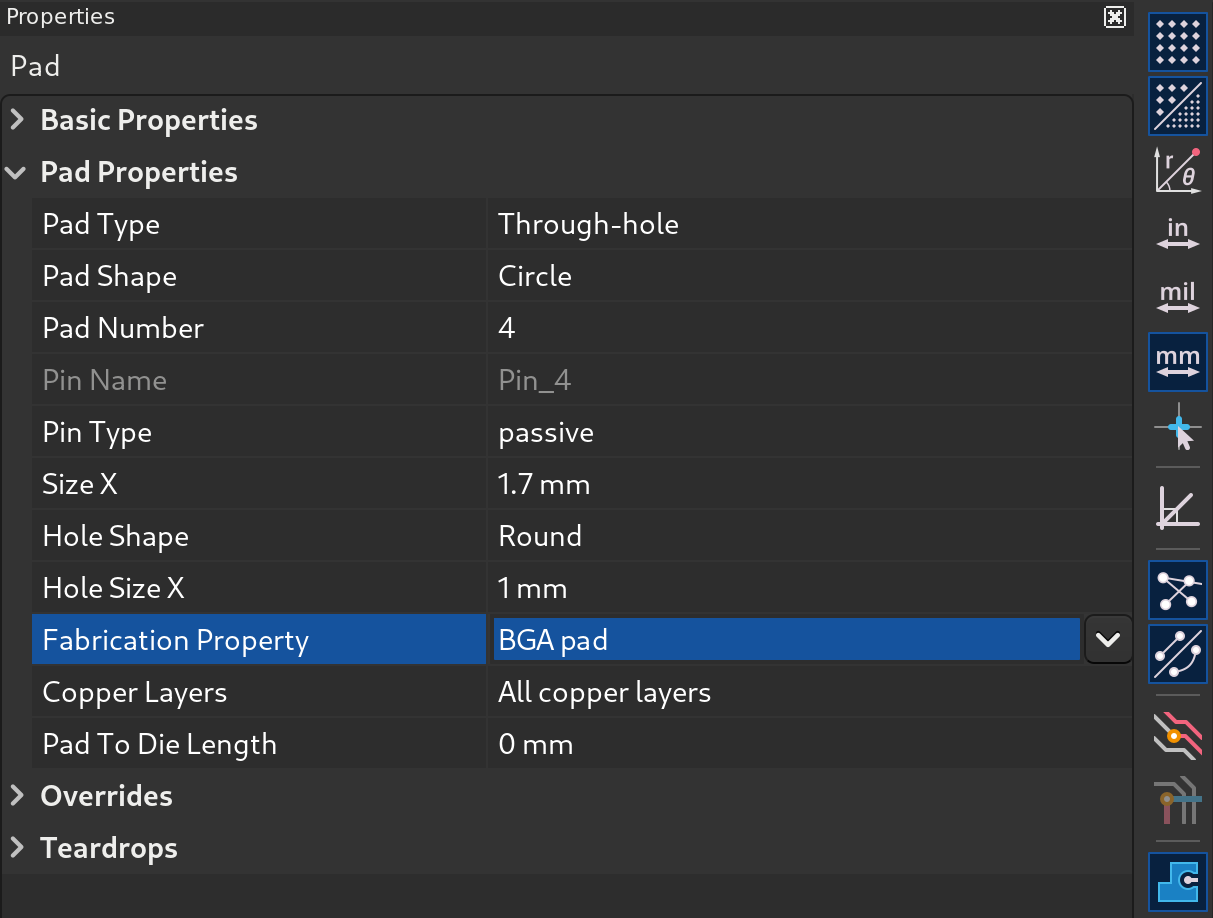This screenshot has width=1213, height=918.
Task: Toggle grid display dots icon
Action: click(x=1178, y=42)
